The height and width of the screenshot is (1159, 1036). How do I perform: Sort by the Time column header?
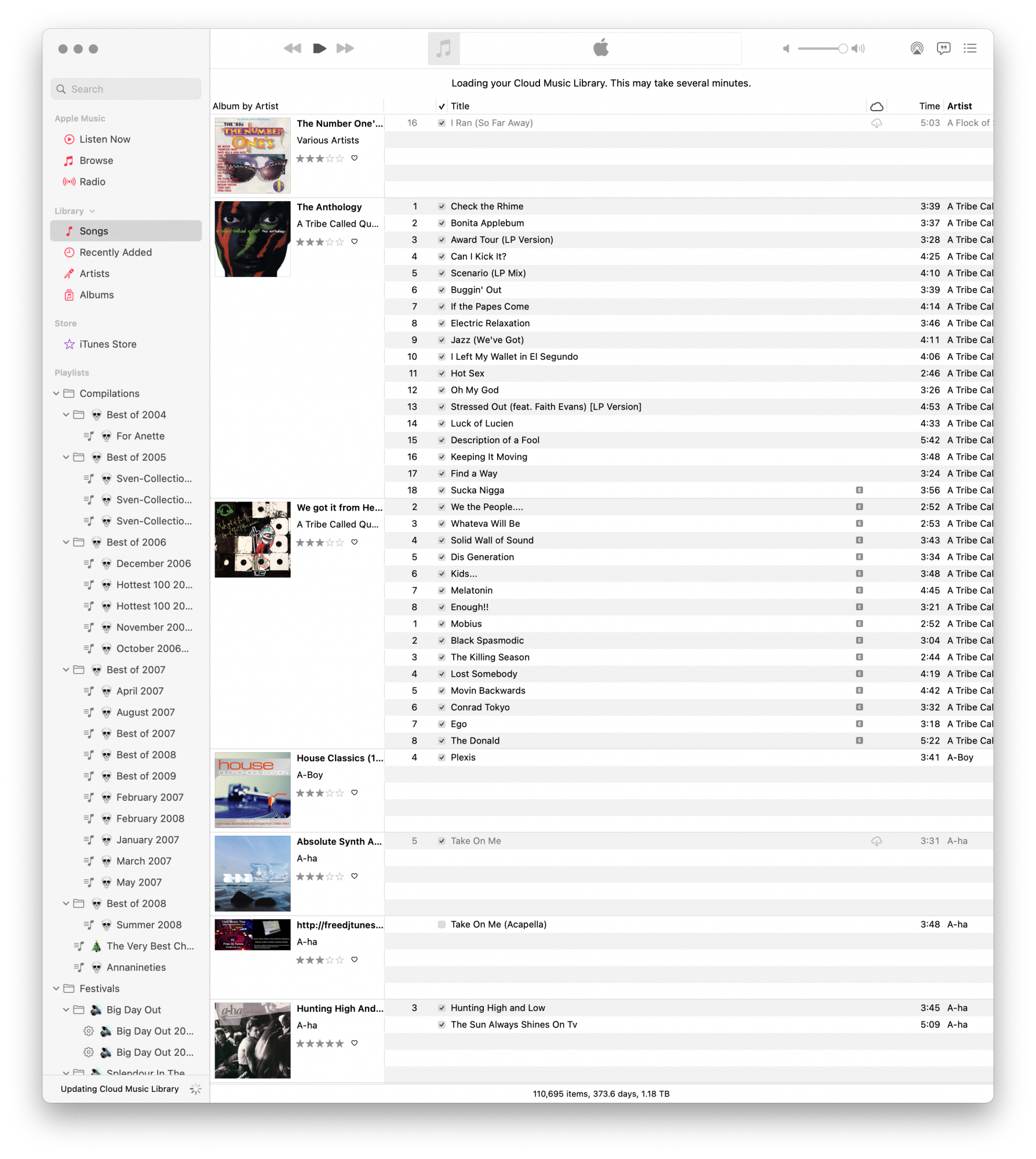coord(929,106)
